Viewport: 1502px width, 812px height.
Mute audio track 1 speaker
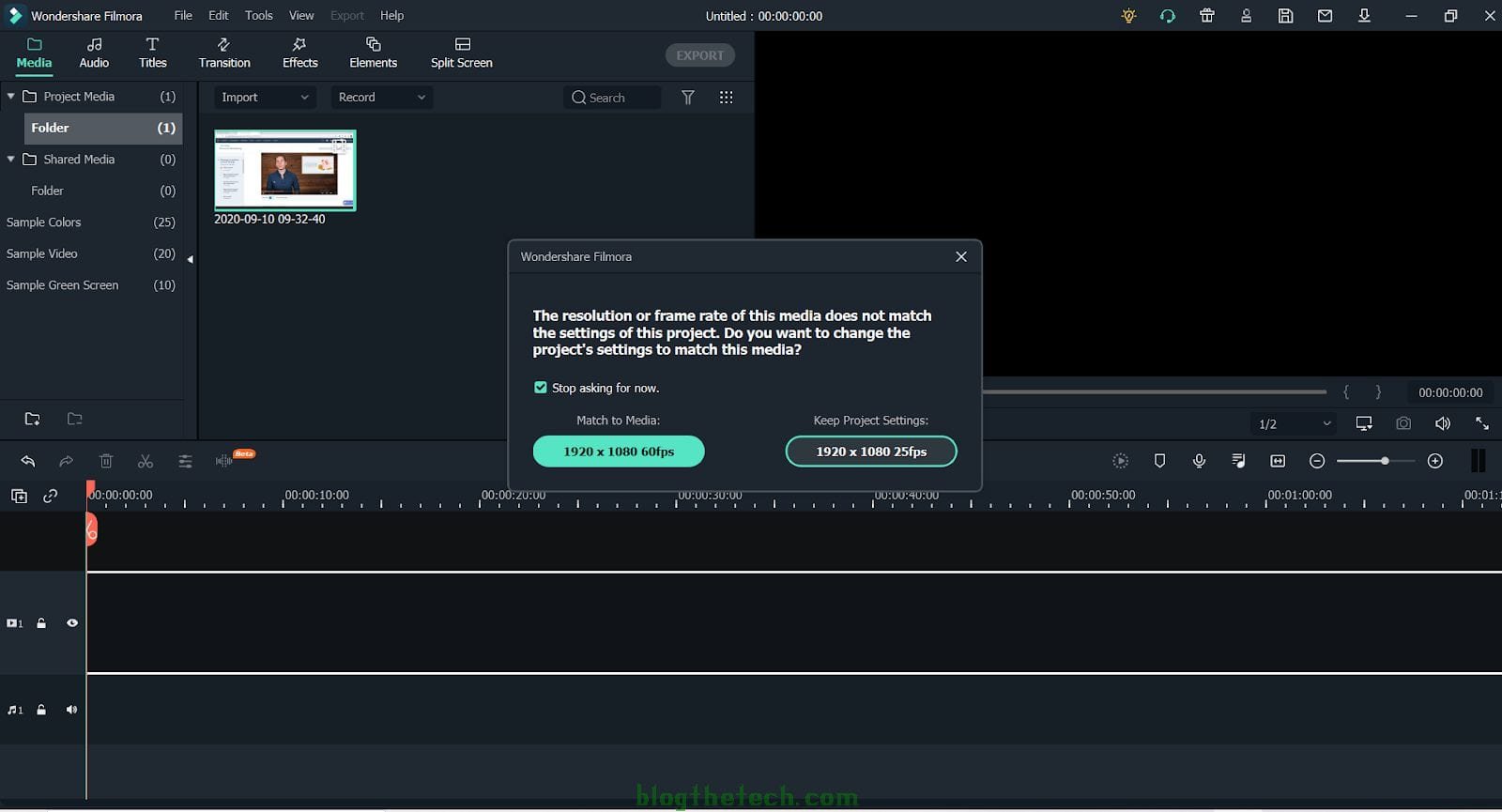[x=71, y=710]
